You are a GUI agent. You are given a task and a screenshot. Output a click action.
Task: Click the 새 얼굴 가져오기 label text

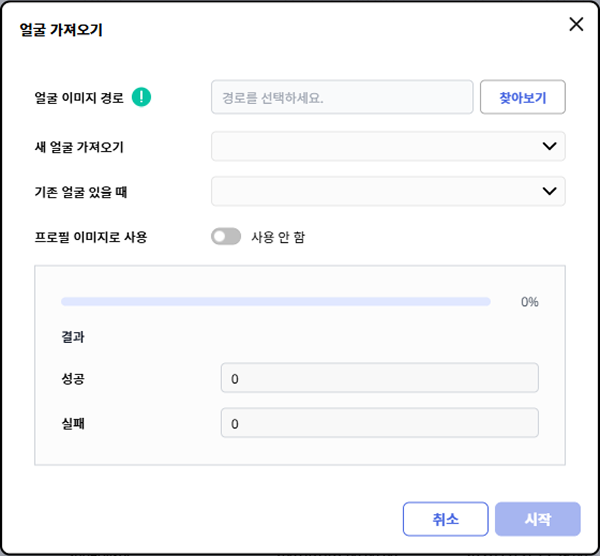tap(85, 147)
